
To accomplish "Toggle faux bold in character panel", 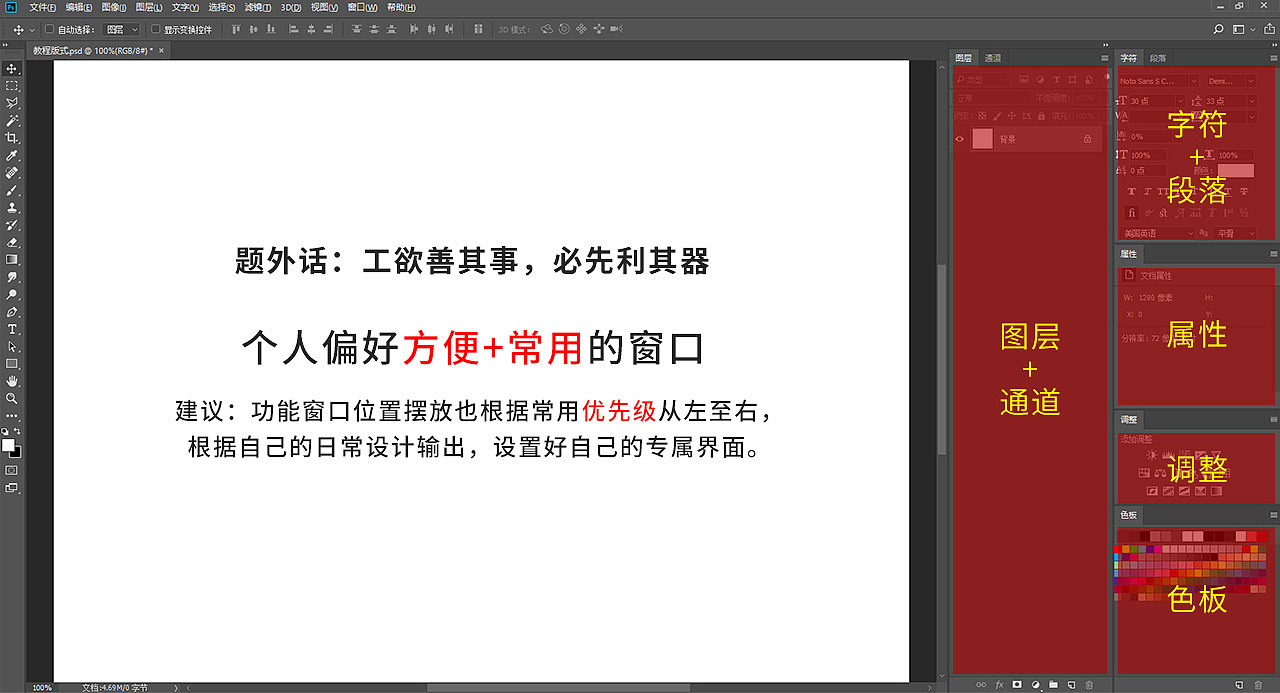I will pyautogui.click(x=1131, y=191).
